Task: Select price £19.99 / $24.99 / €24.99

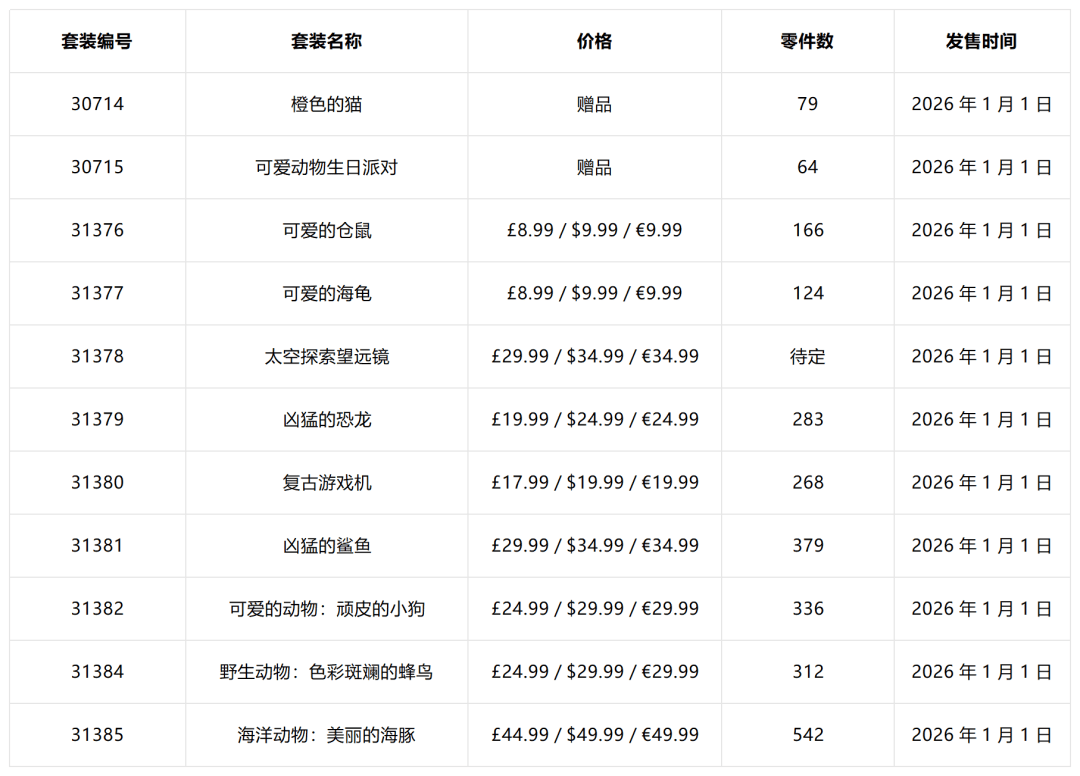Action: 594,419
